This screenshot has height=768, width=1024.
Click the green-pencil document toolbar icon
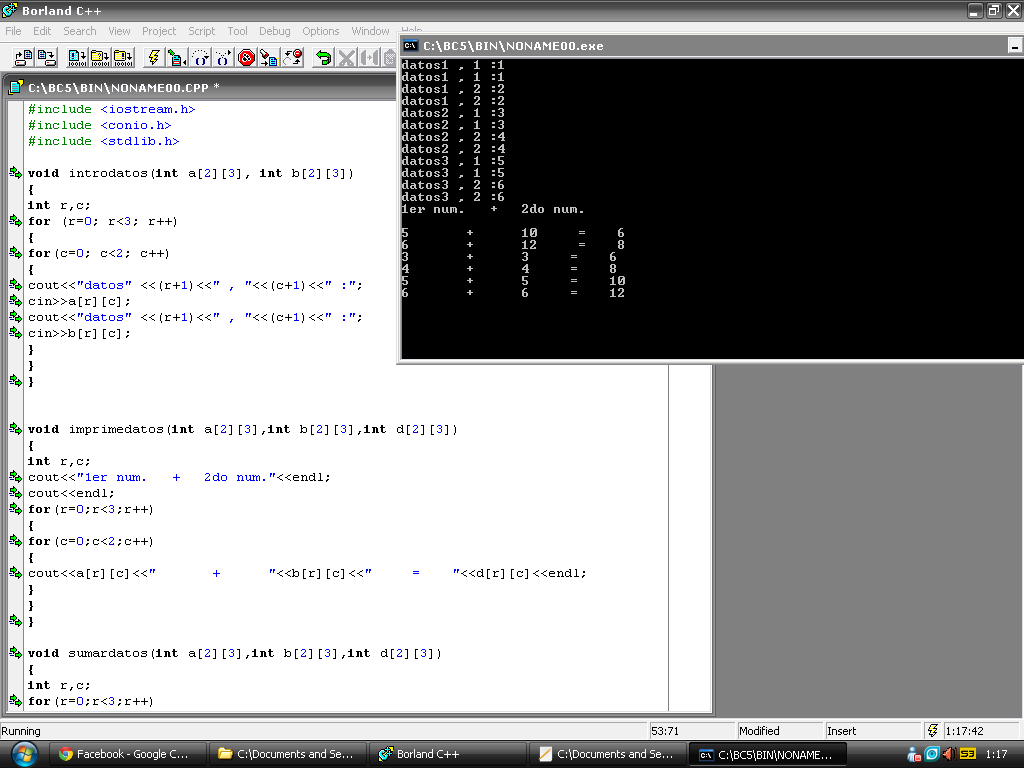pyautogui.click(x=177, y=57)
